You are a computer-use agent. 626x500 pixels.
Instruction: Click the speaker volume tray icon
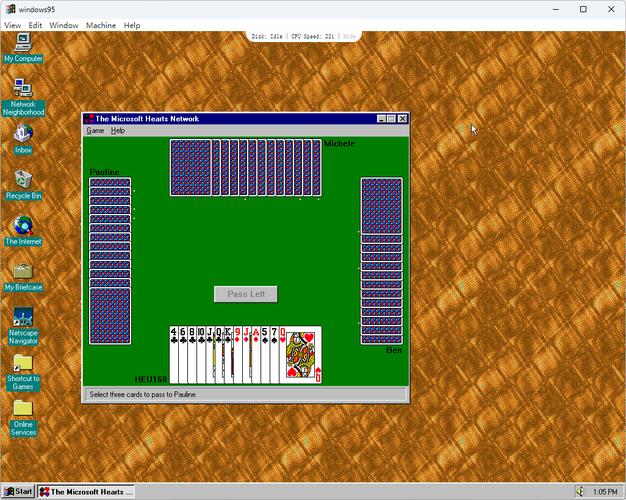(581, 492)
